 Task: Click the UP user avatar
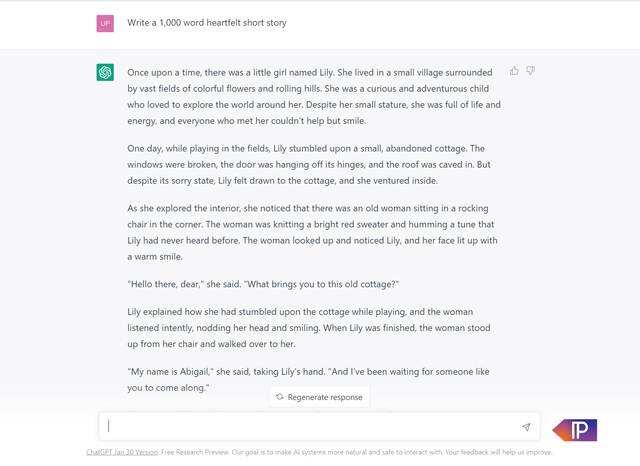pyautogui.click(x=105, y=23)
